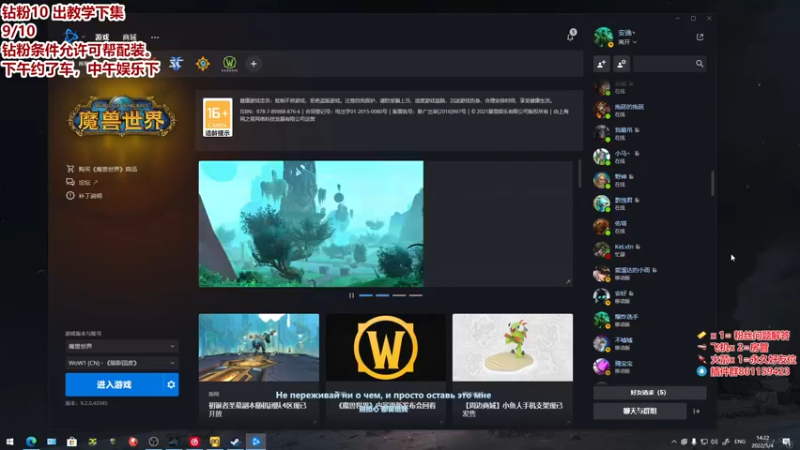Select friend KeLvin in the list

point(649,250)
